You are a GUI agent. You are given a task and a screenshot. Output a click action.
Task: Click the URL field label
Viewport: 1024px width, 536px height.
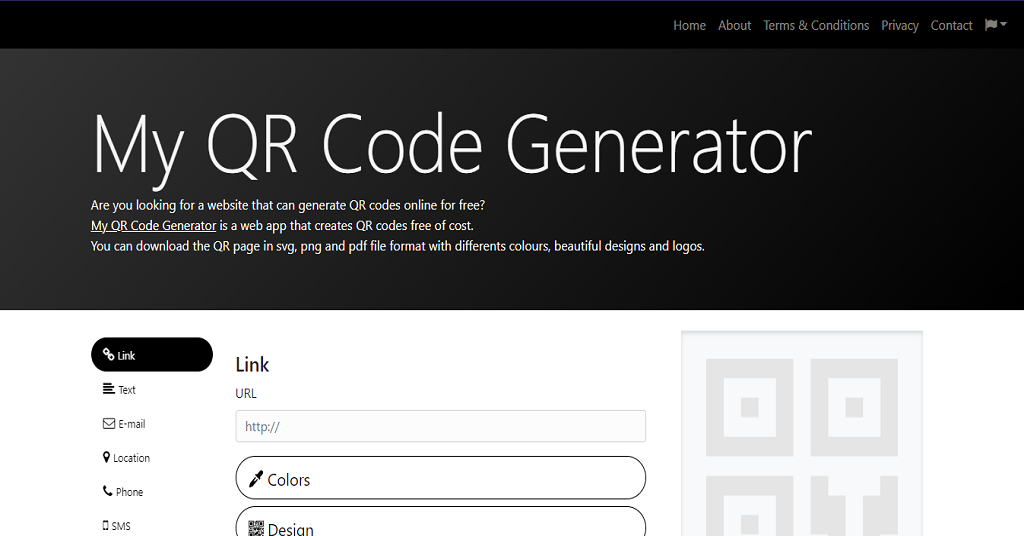[246, 393]
